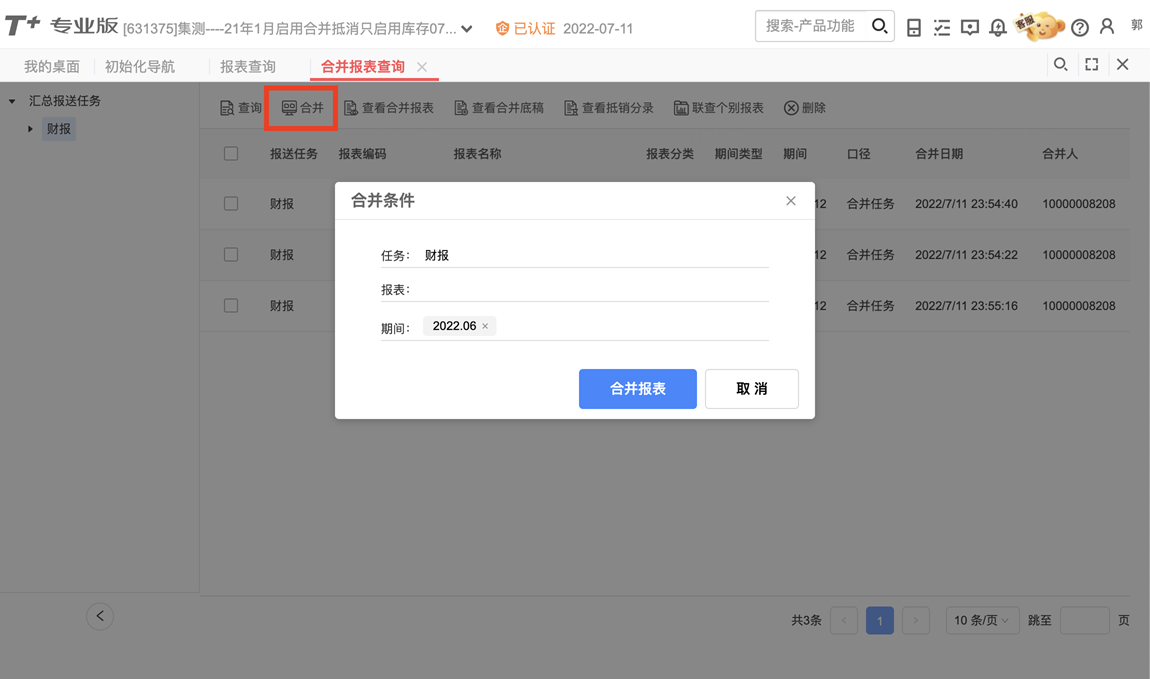Go to the next page arrow
This screenshot has width=1150, height=679.
(916, 620)
